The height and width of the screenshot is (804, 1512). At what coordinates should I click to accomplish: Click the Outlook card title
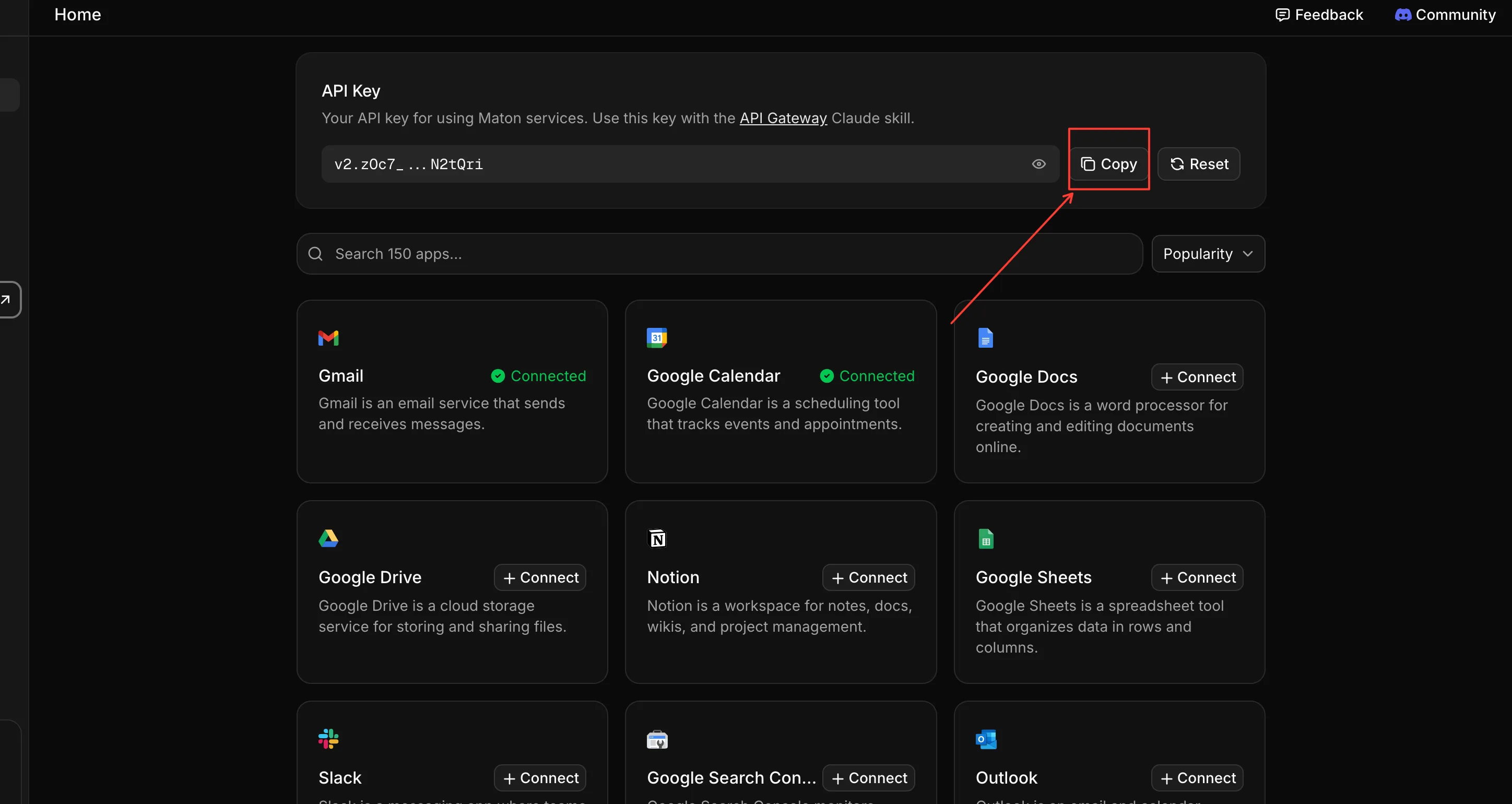point(1007,777)
